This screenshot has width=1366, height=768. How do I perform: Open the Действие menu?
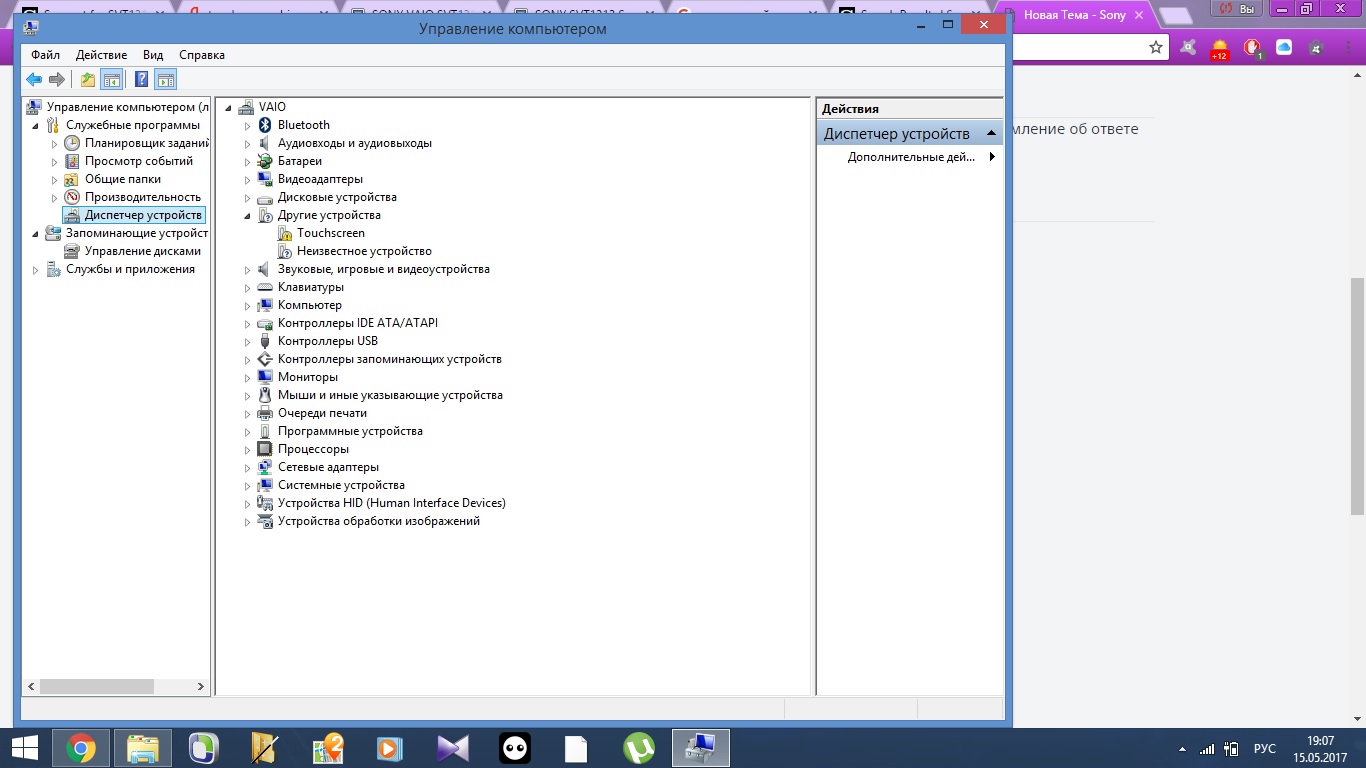tap(101, 55)
